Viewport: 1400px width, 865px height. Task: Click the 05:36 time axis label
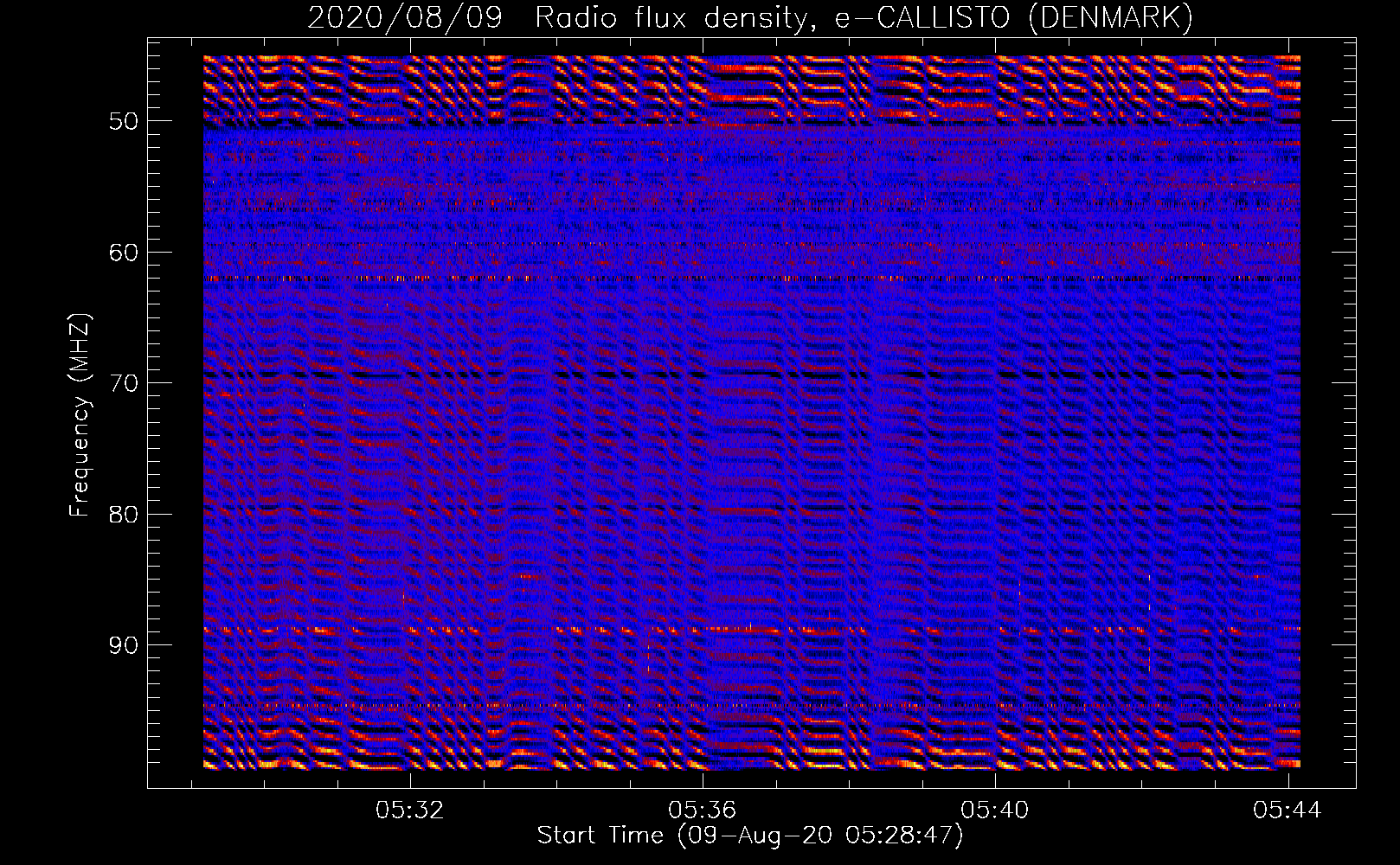[703, 811]
